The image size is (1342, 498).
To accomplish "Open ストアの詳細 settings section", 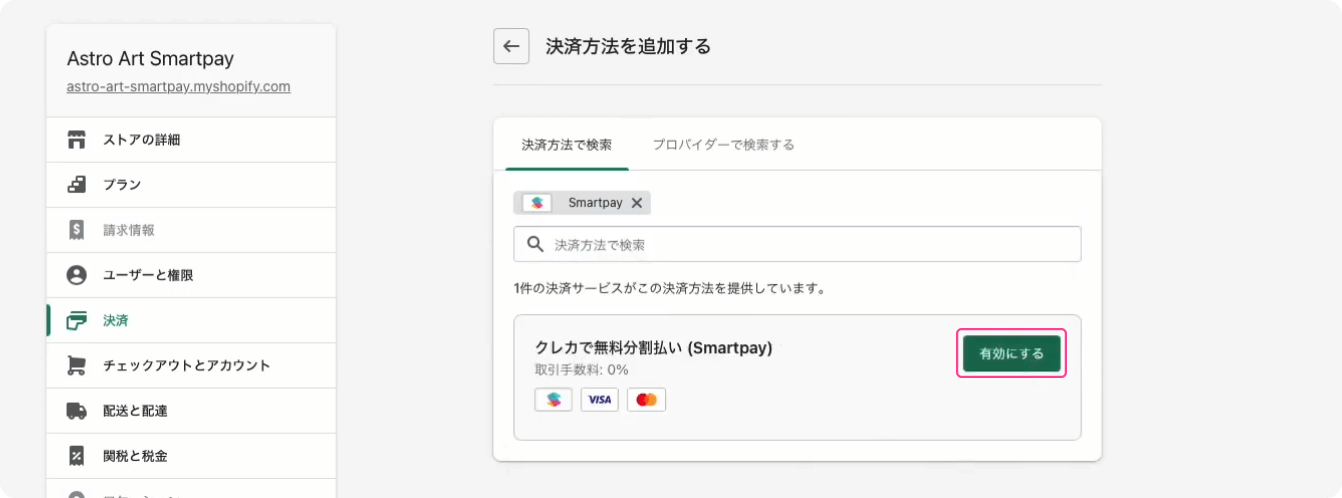I will (x=191, y=140).
